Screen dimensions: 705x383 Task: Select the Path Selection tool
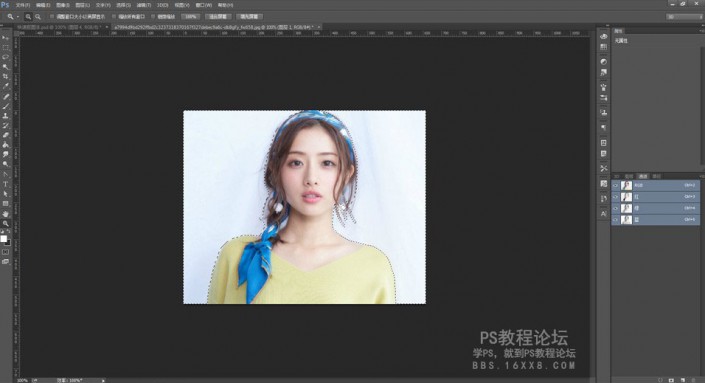(5, 194)
